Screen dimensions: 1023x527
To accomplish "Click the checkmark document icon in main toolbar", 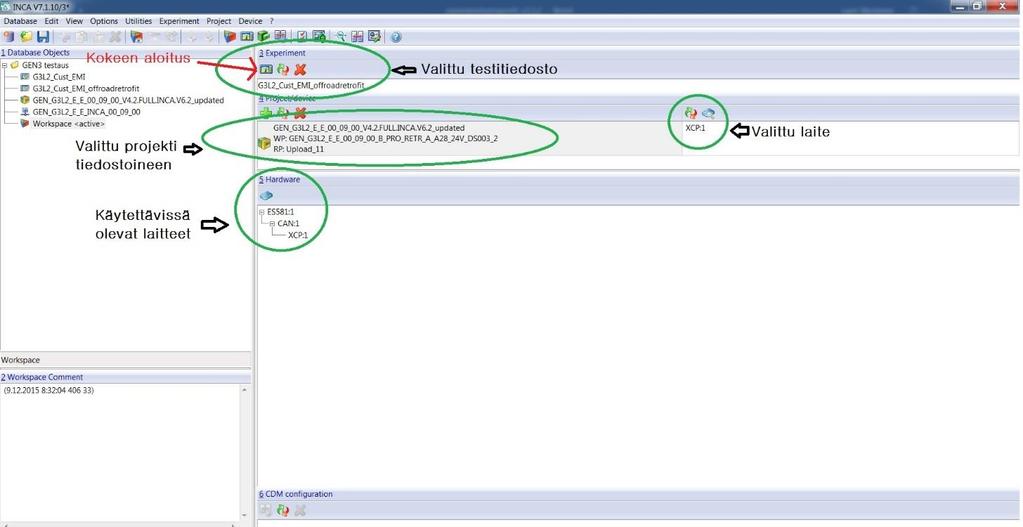I will [302, 37].
